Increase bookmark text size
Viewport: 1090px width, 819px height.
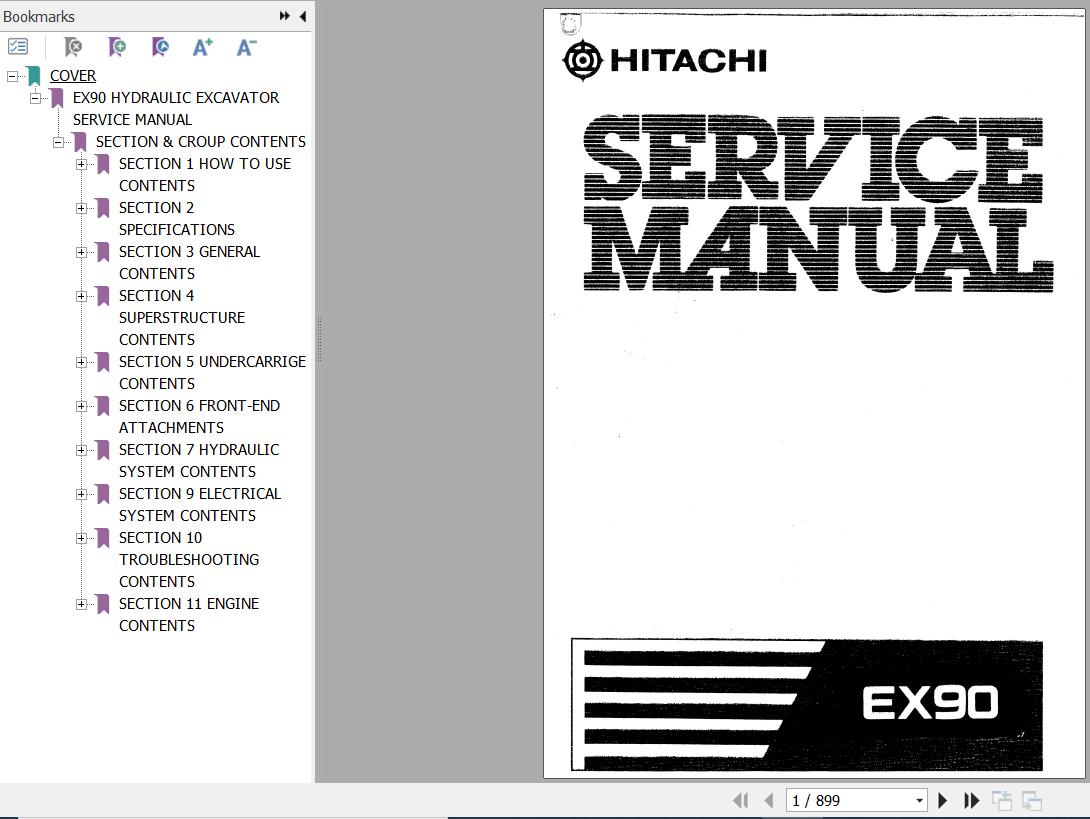click(x=202, y=47)
